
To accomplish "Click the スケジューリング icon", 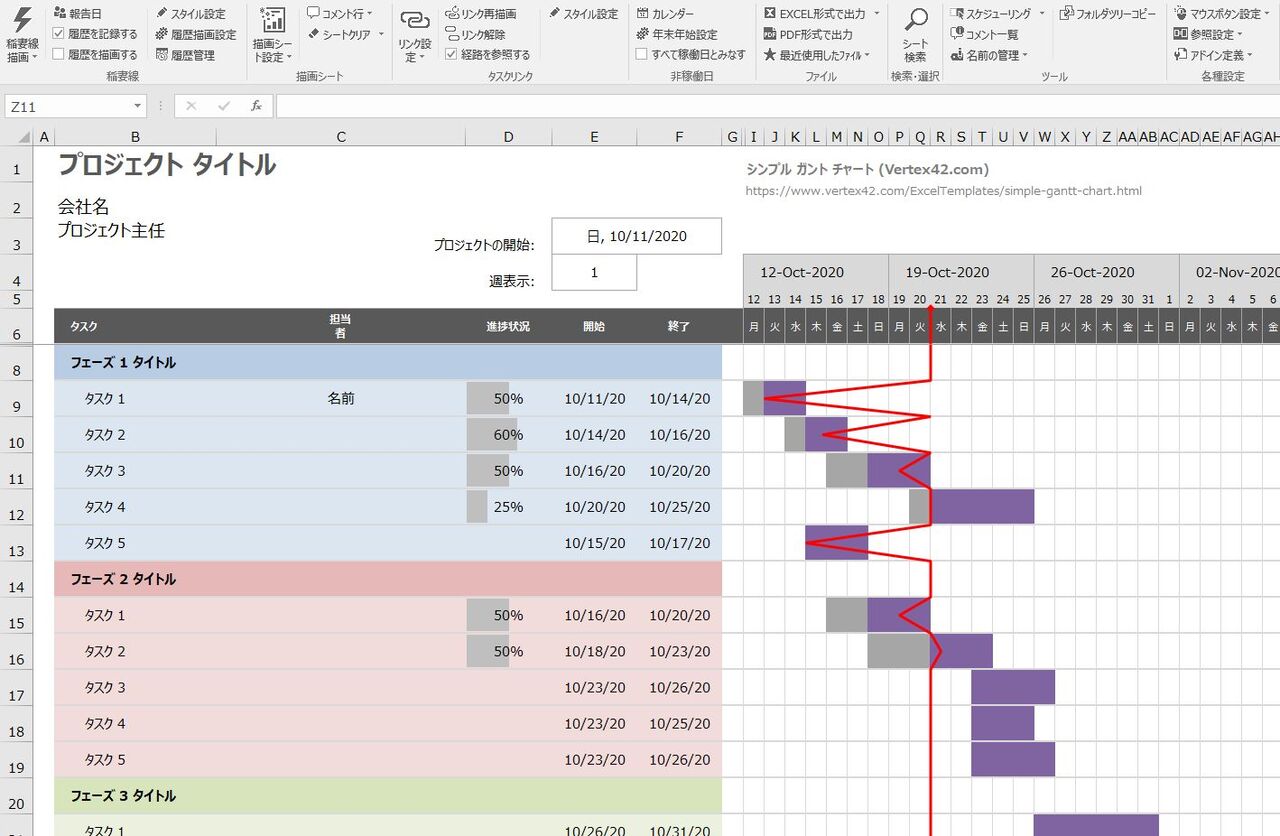I will tap(957, 14).
